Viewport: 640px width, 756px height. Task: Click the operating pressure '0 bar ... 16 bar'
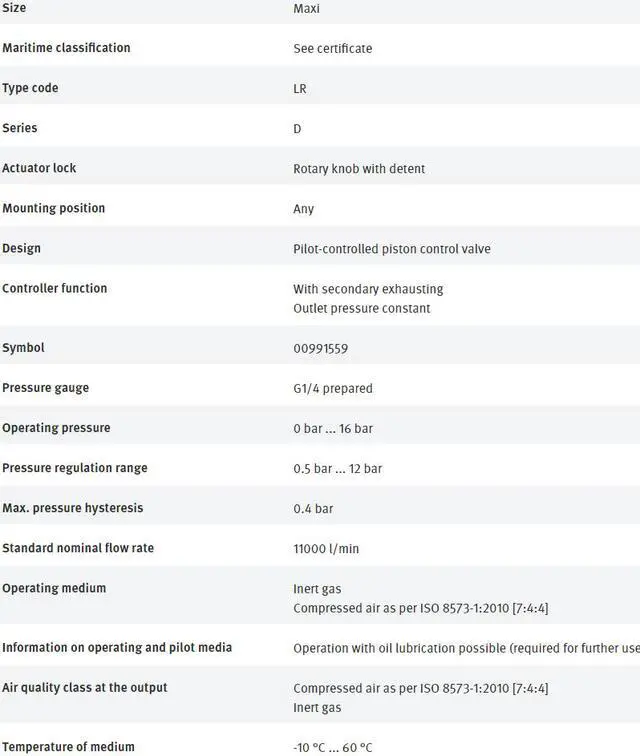pos(333,429)
